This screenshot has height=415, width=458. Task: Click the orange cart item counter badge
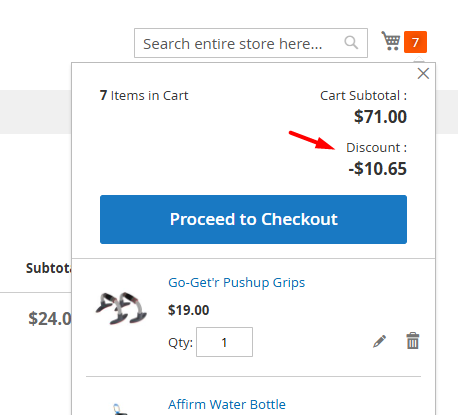pos(415,42)
